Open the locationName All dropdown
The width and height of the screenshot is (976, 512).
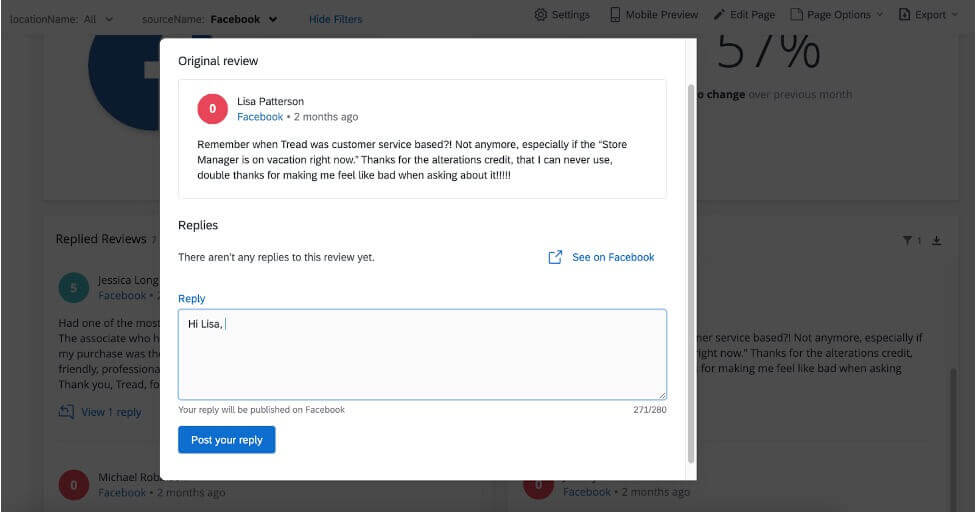98,19
